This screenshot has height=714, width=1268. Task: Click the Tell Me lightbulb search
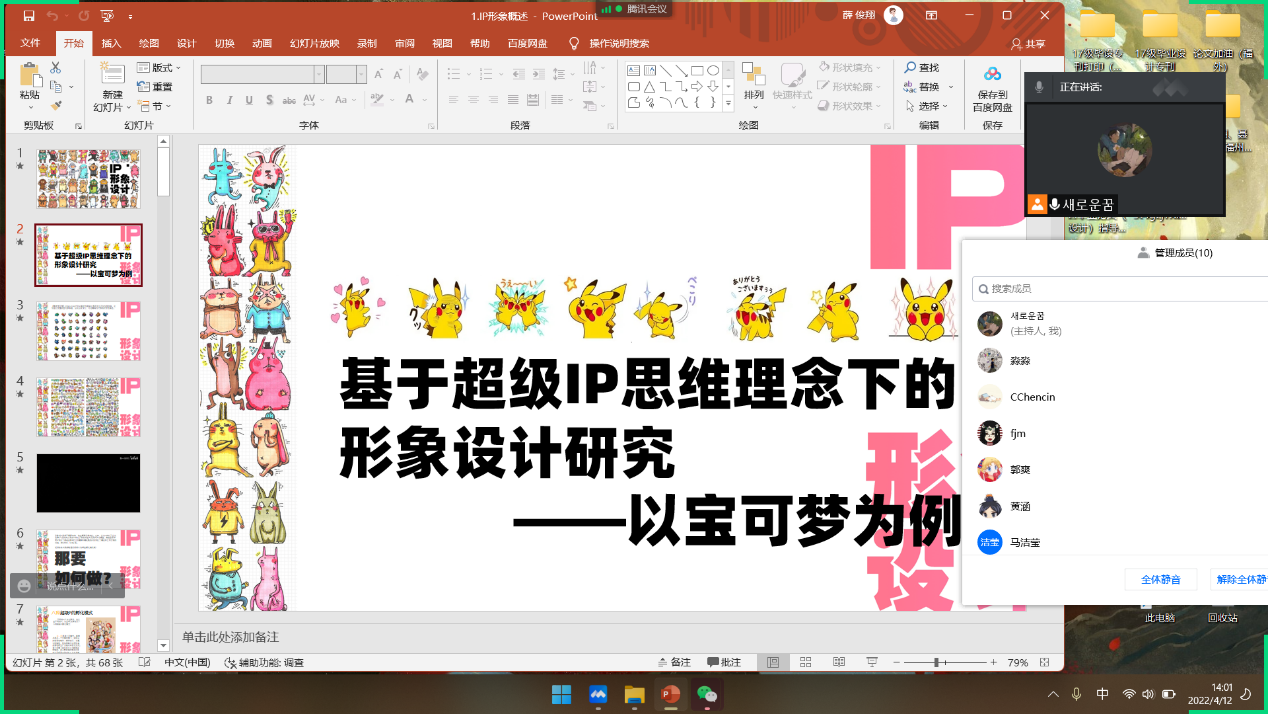[x=574, y=44]
